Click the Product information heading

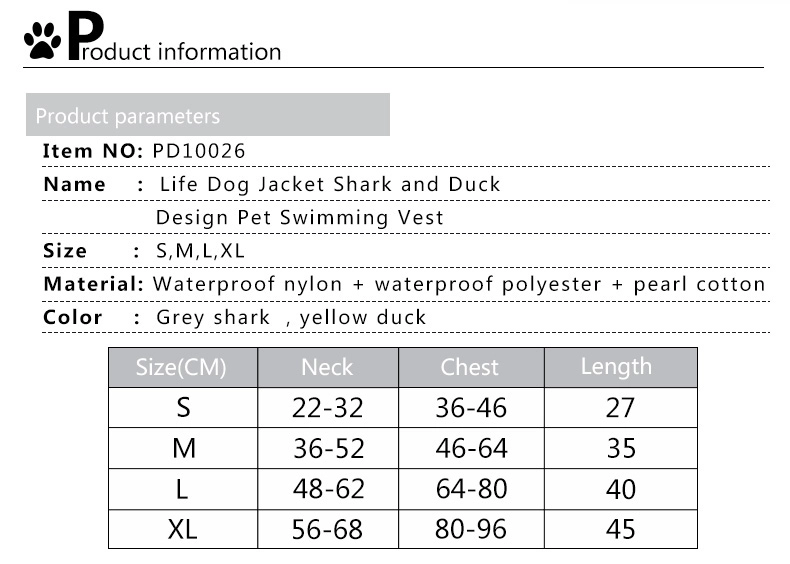pos(174,37)
